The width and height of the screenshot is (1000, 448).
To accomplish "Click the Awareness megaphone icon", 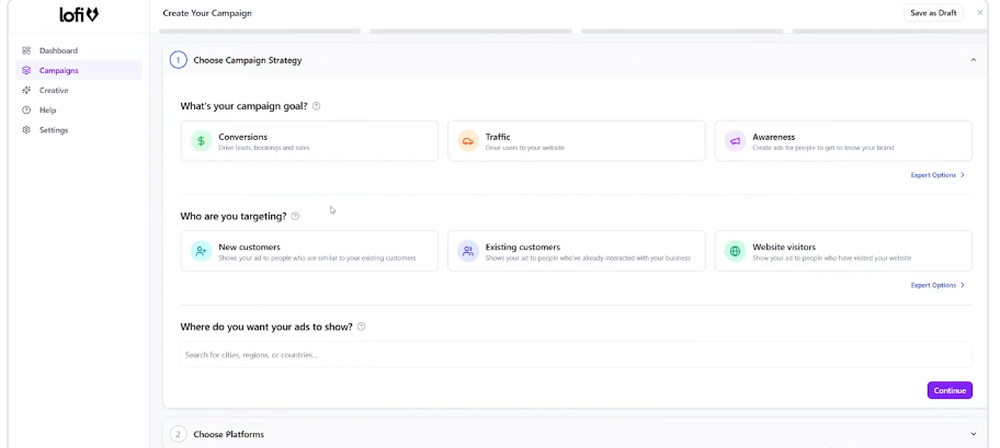I will point(735,141).
